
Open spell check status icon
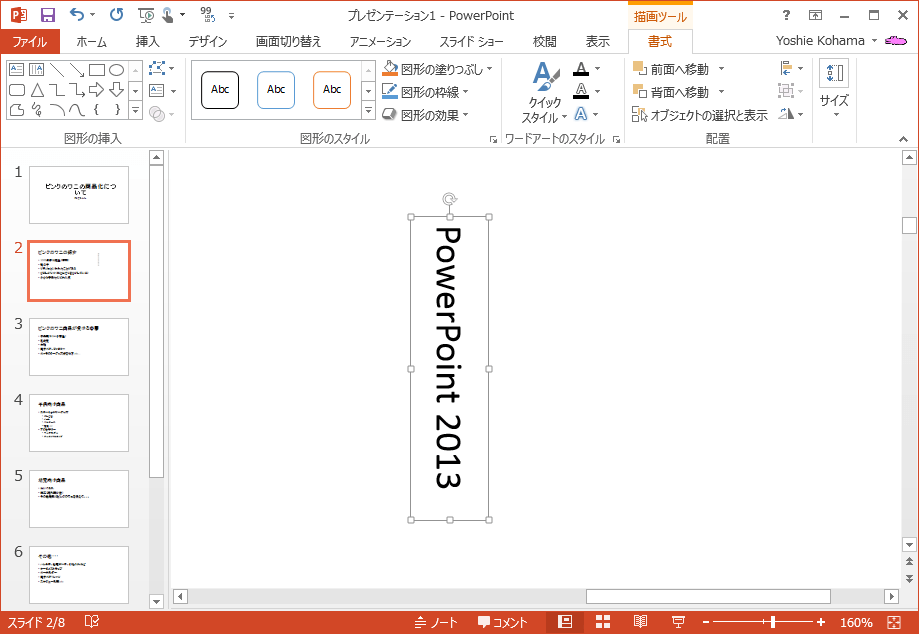(92, 622)
